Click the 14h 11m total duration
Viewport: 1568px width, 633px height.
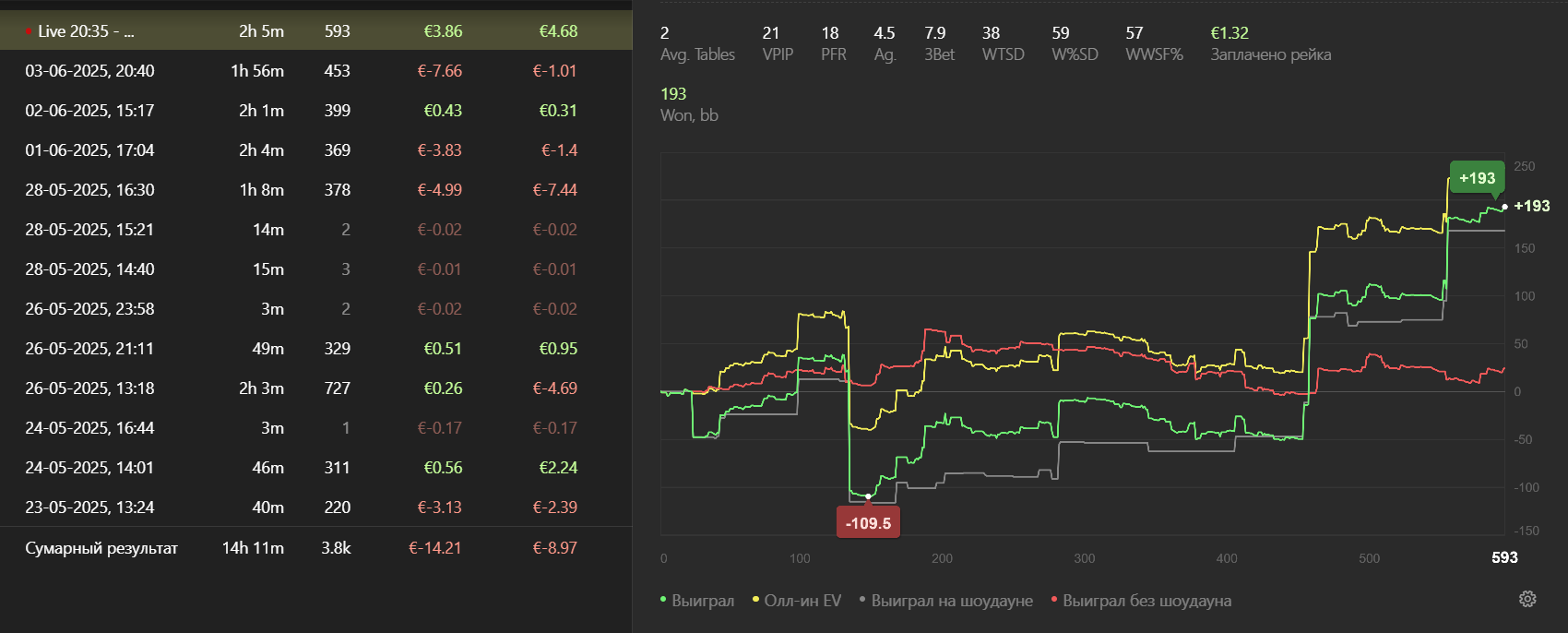(253, 547)
